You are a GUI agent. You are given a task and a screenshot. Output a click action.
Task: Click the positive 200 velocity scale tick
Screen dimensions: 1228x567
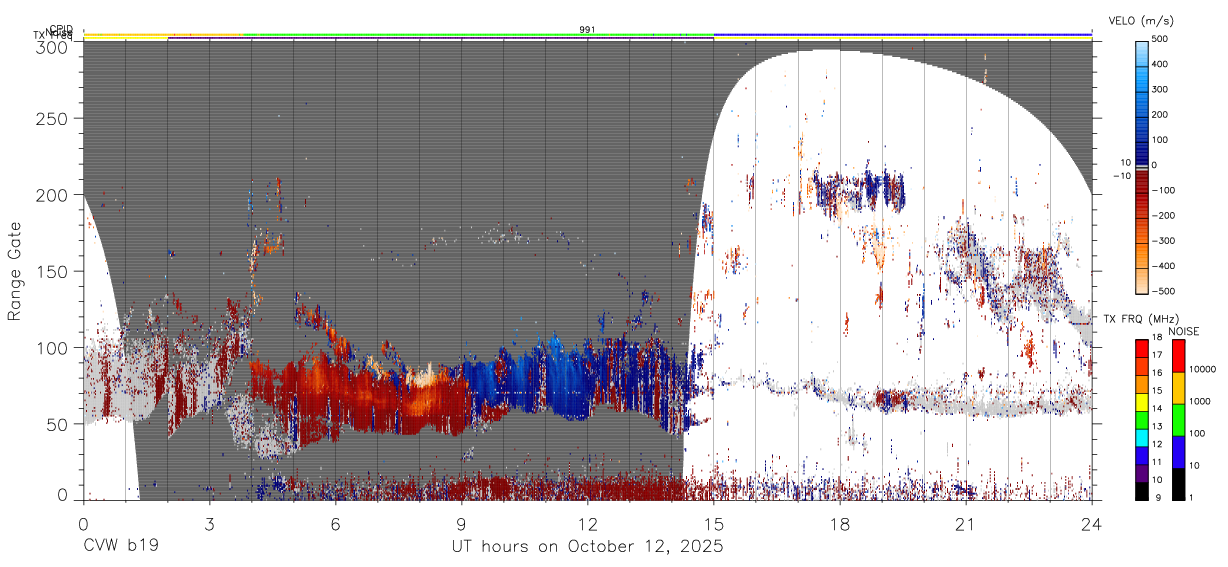tap(1162, 115)
